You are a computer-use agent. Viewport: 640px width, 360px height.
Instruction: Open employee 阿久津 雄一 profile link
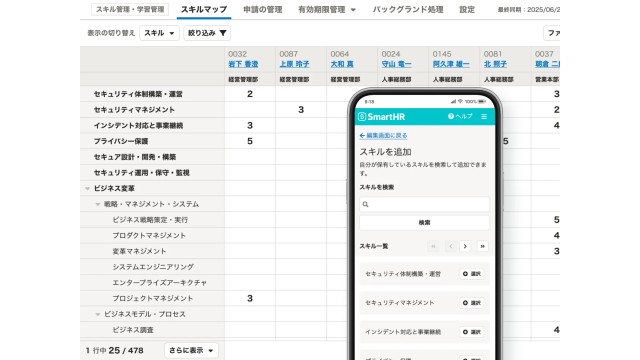click(x=451, y=64)
